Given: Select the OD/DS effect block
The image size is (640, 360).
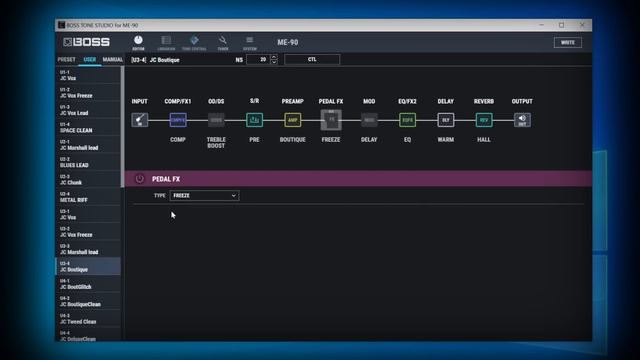Looking at the screenshot, I should (x=216, y=120).
